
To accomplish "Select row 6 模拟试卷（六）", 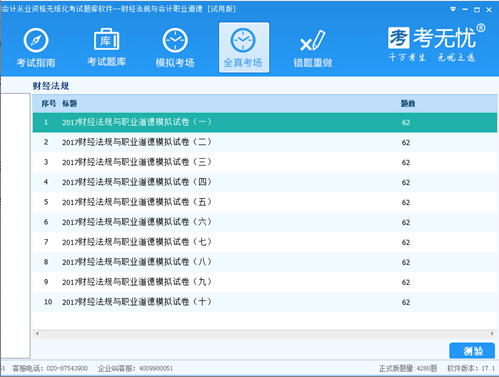I will coord(265,222).
